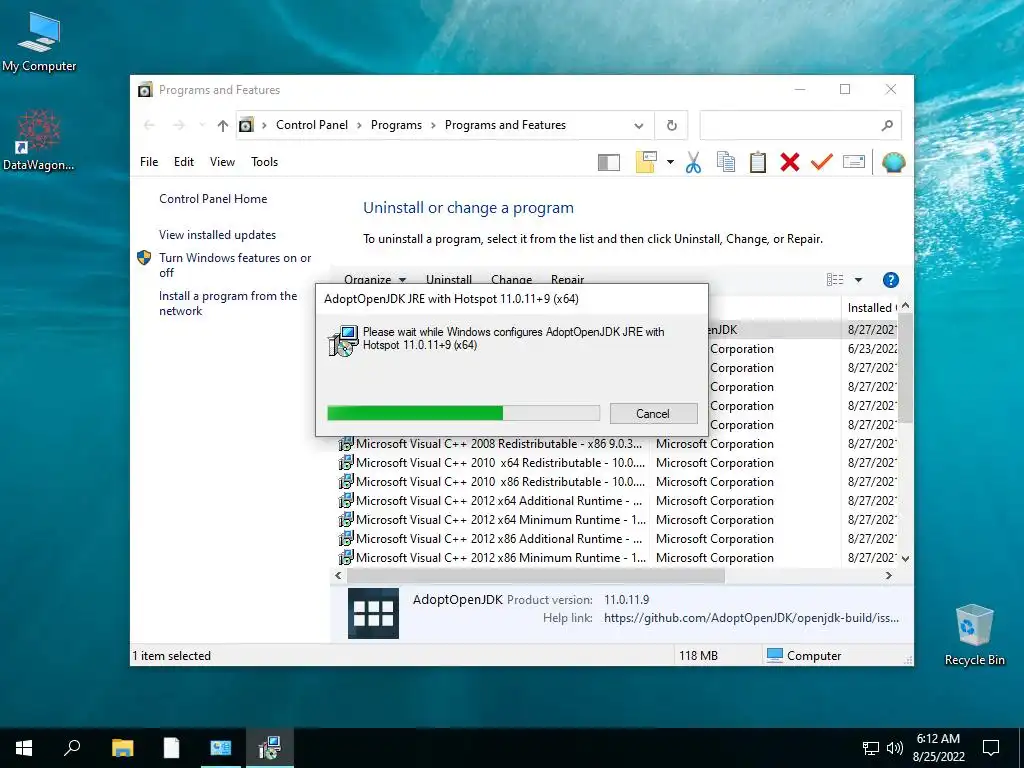Click the Uninstall command

pyautogui.click(x=449, y=280)
